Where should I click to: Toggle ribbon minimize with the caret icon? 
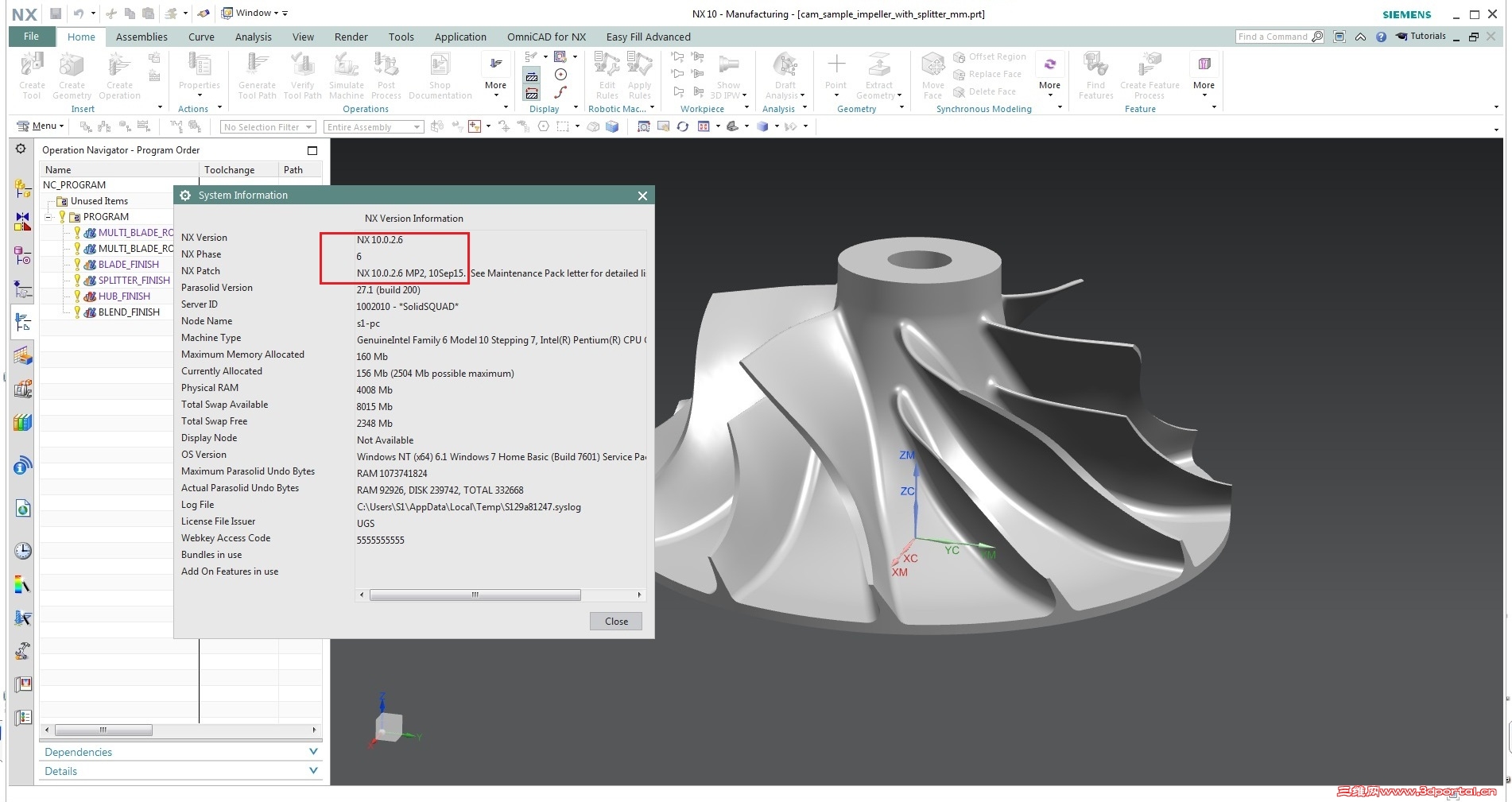pyautogui.click(x=1361, y=37)
